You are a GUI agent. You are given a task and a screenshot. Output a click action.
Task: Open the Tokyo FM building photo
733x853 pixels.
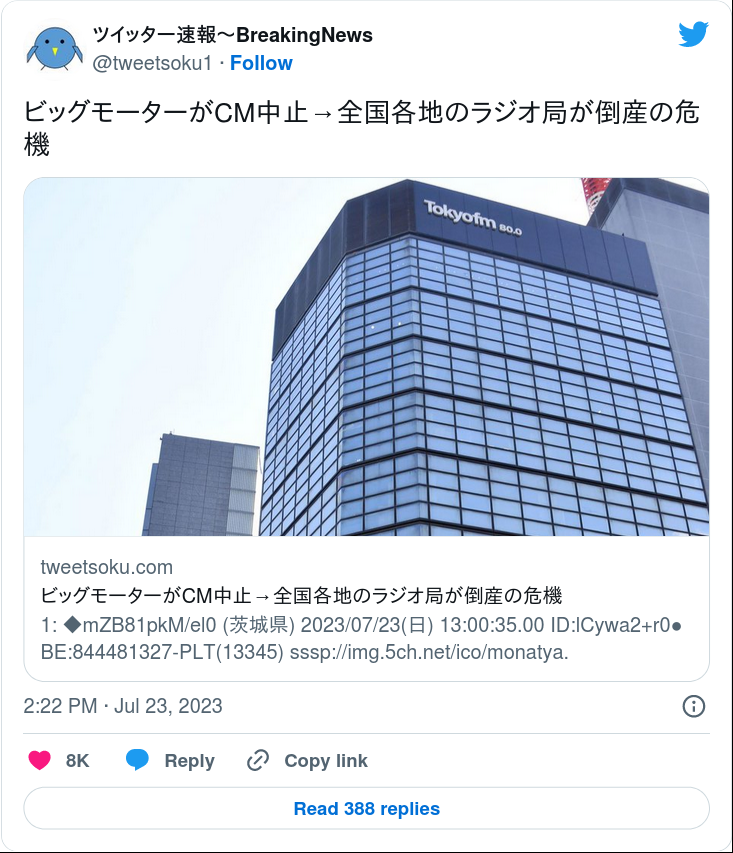point(366,357)
